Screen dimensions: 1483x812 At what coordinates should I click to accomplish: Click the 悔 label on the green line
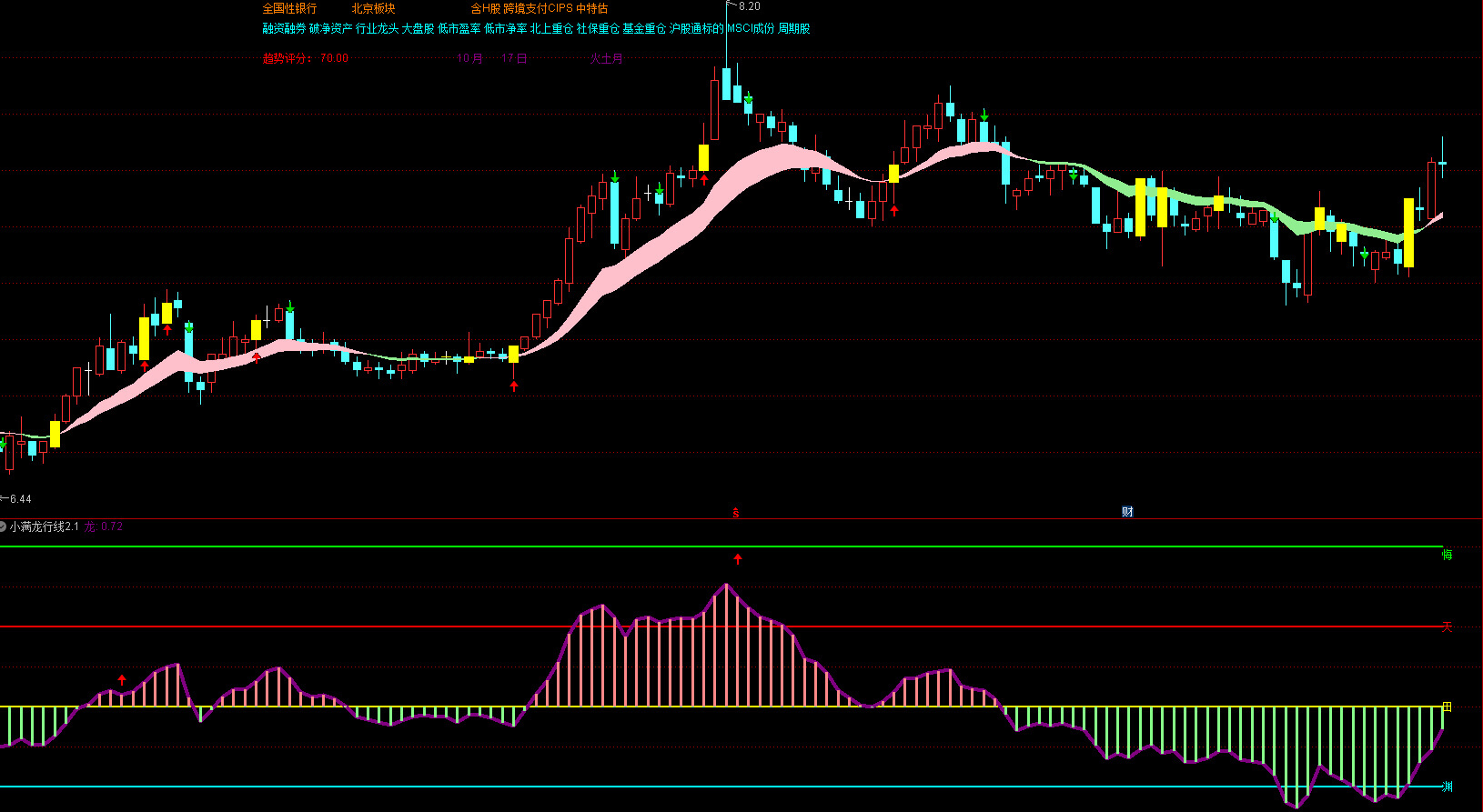tap(1447, 554)
